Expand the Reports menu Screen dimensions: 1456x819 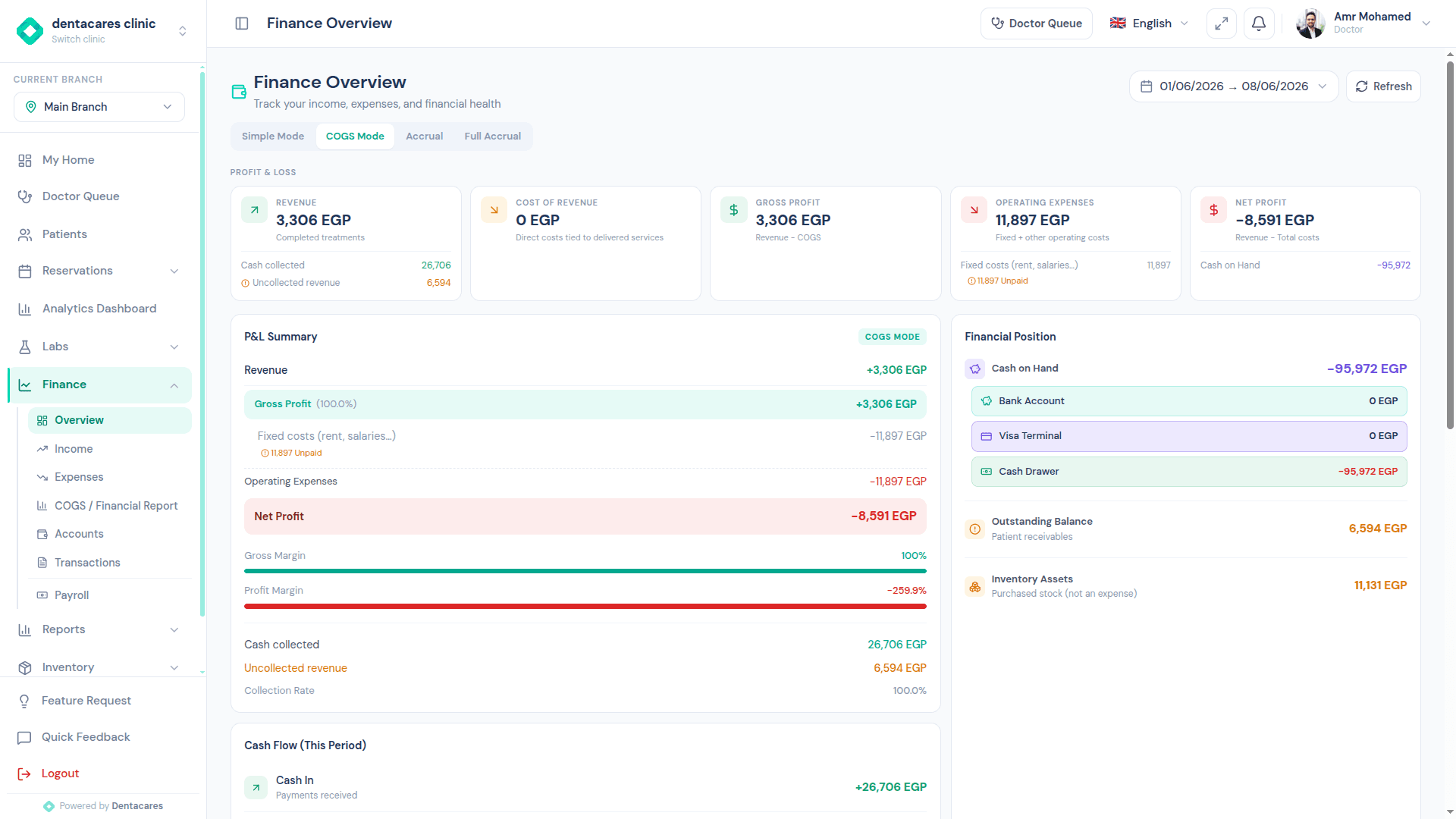[174, 629]
